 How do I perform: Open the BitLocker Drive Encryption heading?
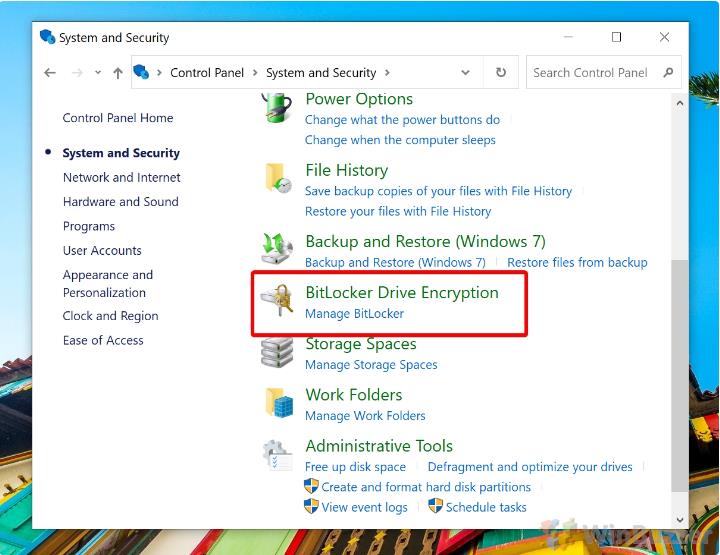[x=402, y=292]
